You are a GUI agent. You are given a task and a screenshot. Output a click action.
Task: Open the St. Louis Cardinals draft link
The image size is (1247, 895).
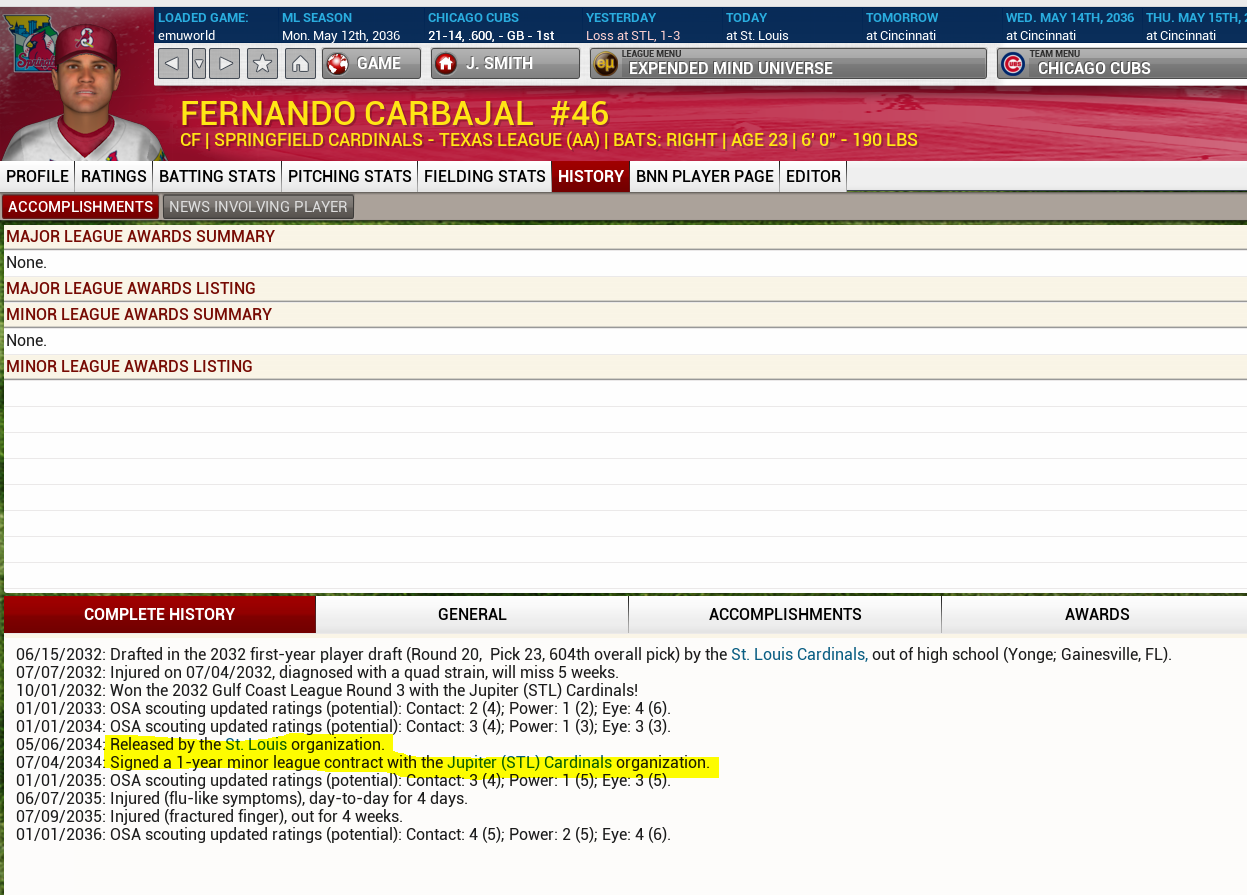pyautogui.click(x=798, y=654)
